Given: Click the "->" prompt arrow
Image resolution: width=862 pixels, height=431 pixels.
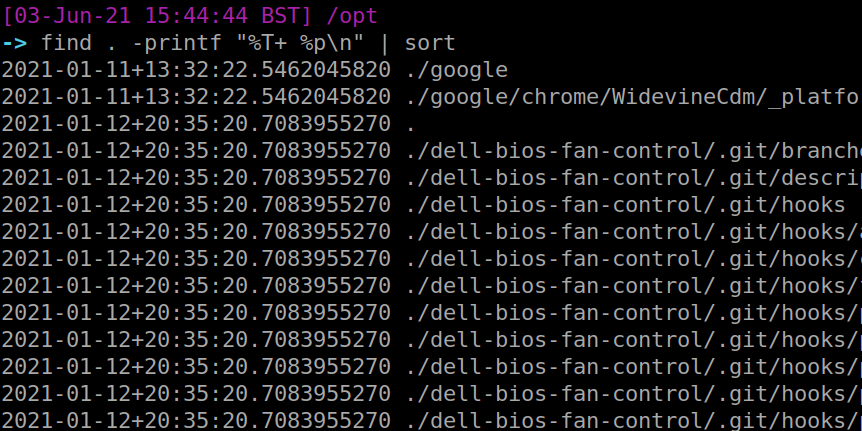Looking at the screenshot, I should coord(14,43).
